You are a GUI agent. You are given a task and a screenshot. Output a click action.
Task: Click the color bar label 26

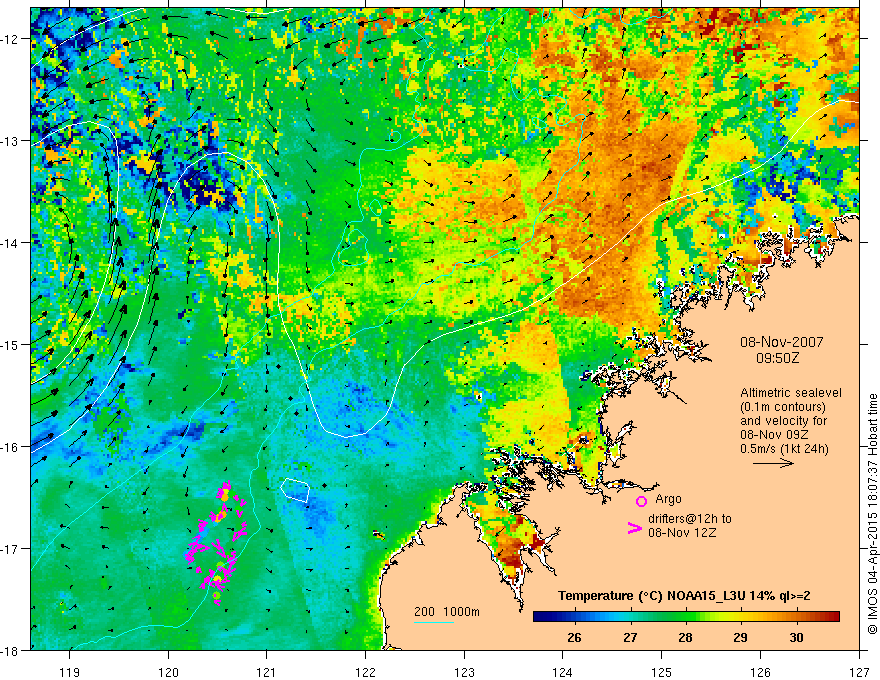click(x=574, y=638)
